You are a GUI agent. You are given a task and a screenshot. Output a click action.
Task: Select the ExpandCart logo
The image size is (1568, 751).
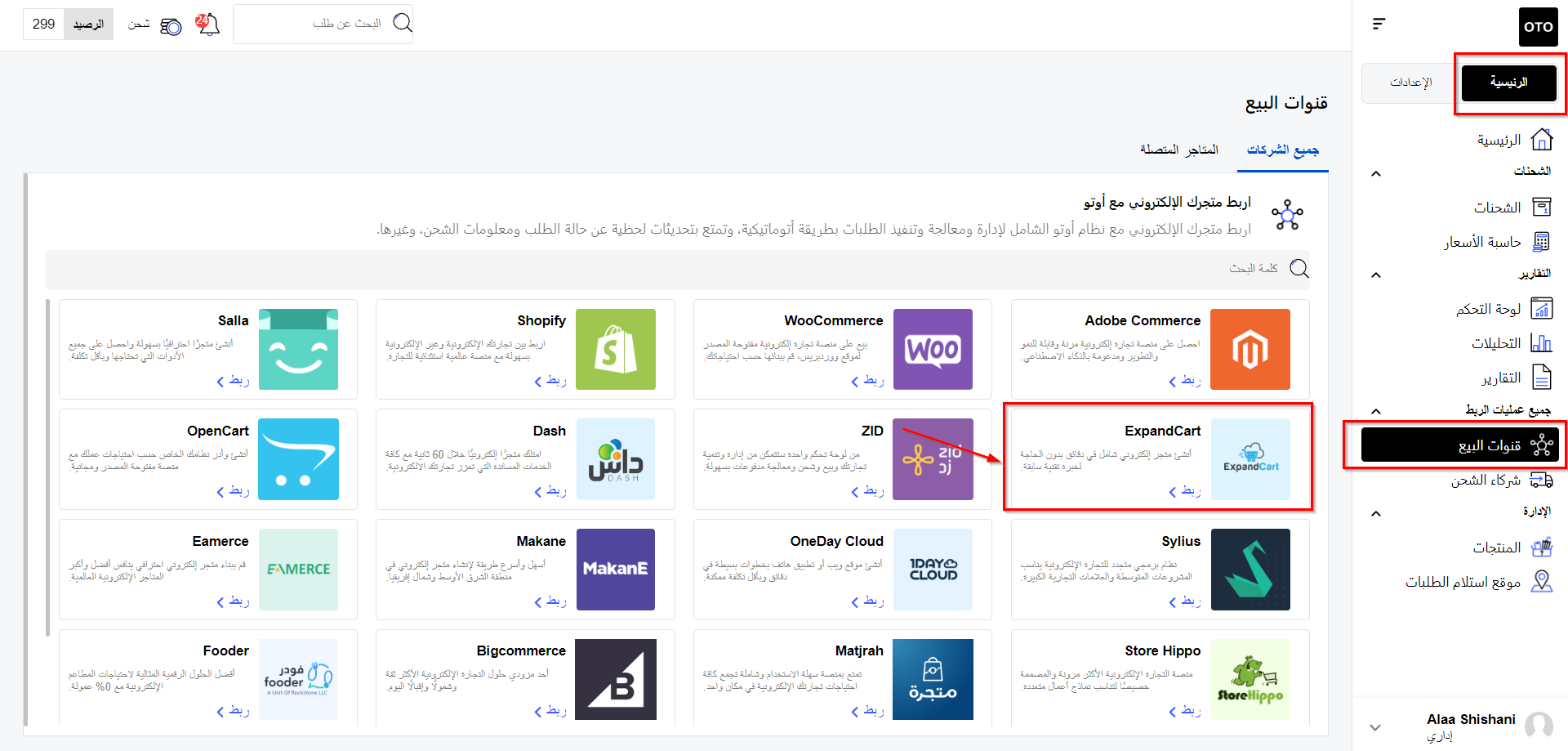click(x=1250, y=459)
